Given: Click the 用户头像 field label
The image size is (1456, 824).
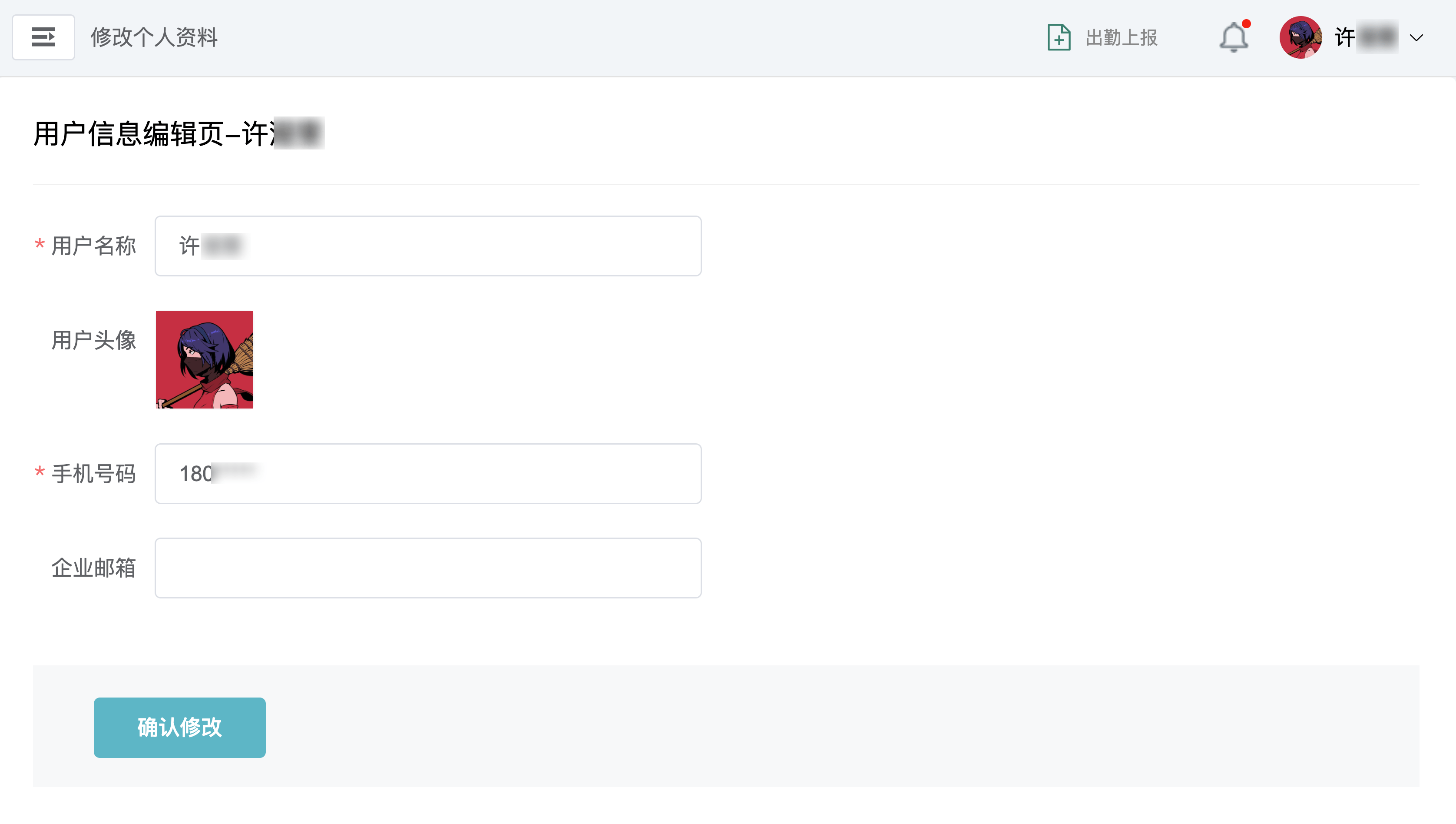Looking at the screenshot, I should click(93, 340).
